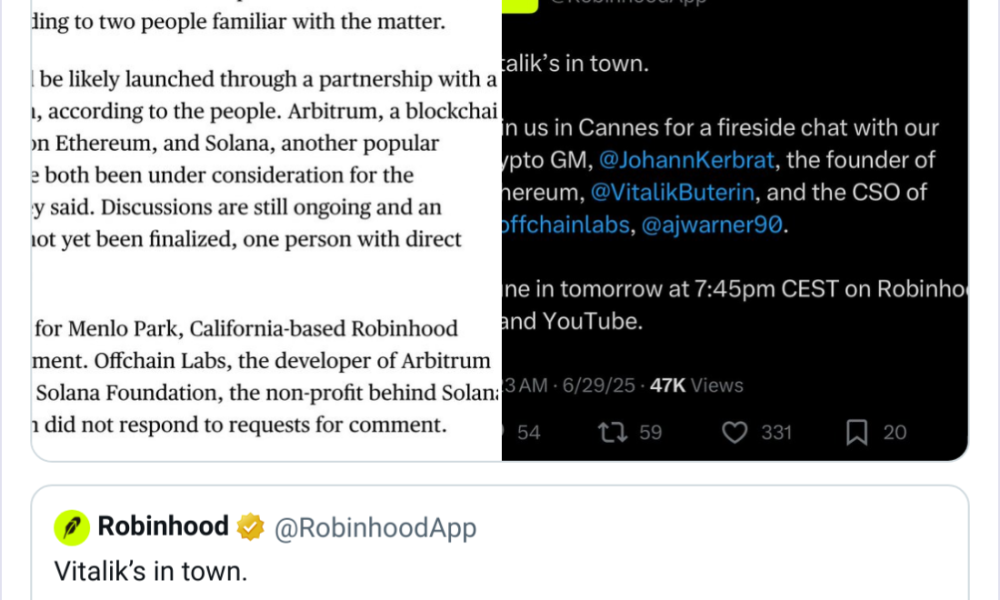Toggle the like on the fireside chat post
The width and height of the screenshot is (1000, 600).
pyautogui.click(x=735, y=432)
